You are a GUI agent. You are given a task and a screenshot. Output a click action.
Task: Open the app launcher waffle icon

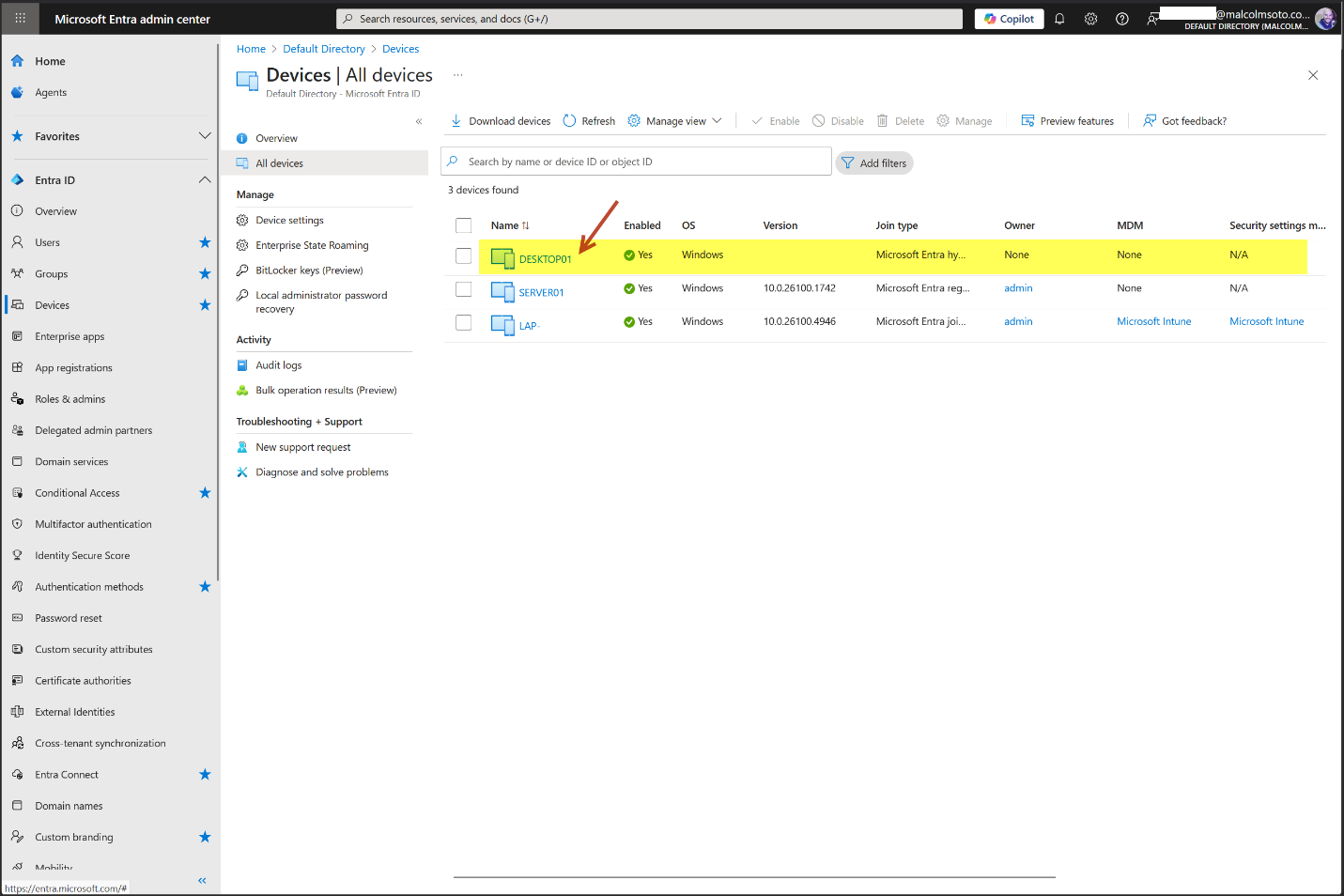point(20,19)
